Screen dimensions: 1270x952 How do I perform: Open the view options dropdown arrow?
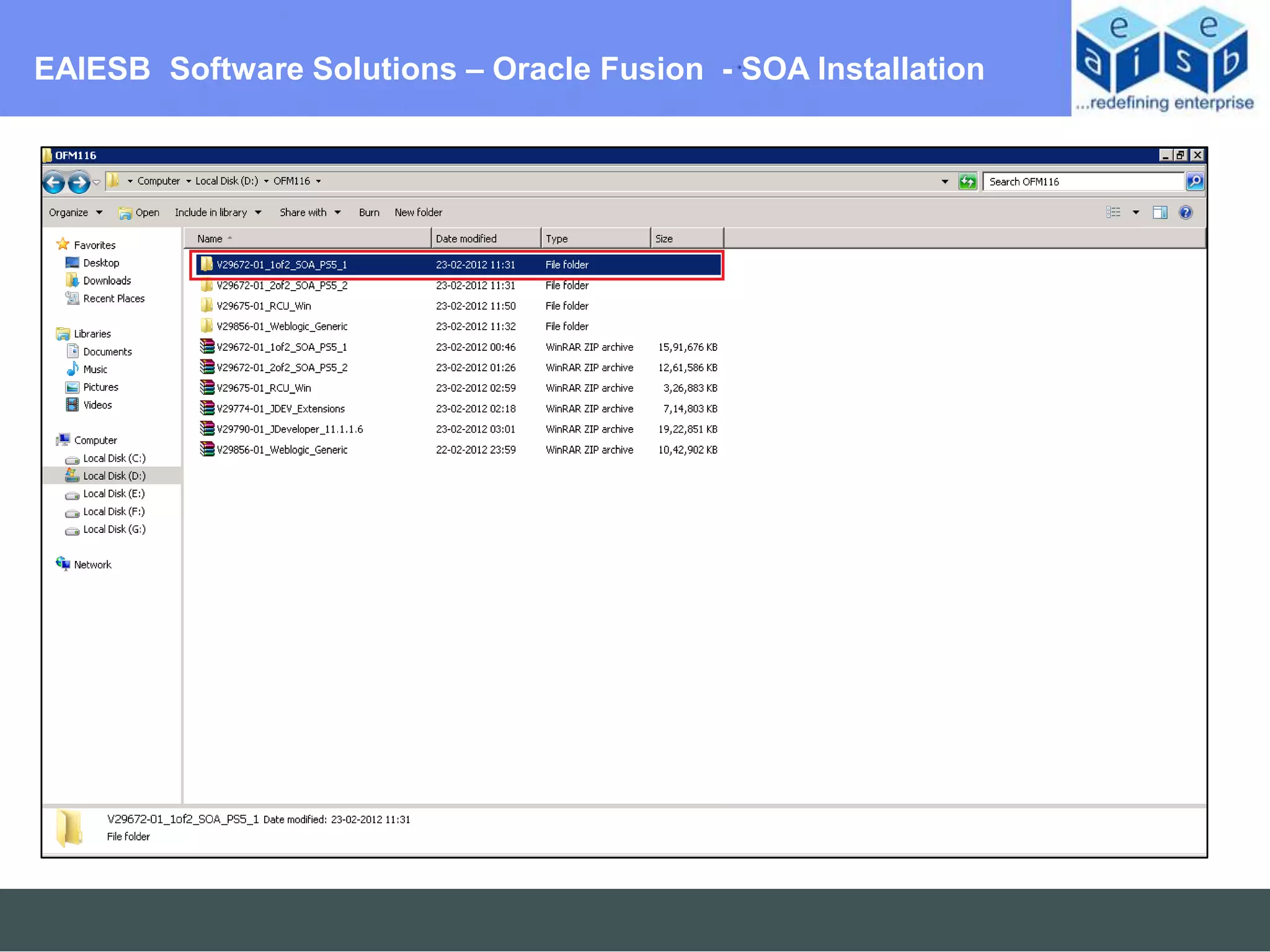pyautogui.click(x=1135, y=213)
